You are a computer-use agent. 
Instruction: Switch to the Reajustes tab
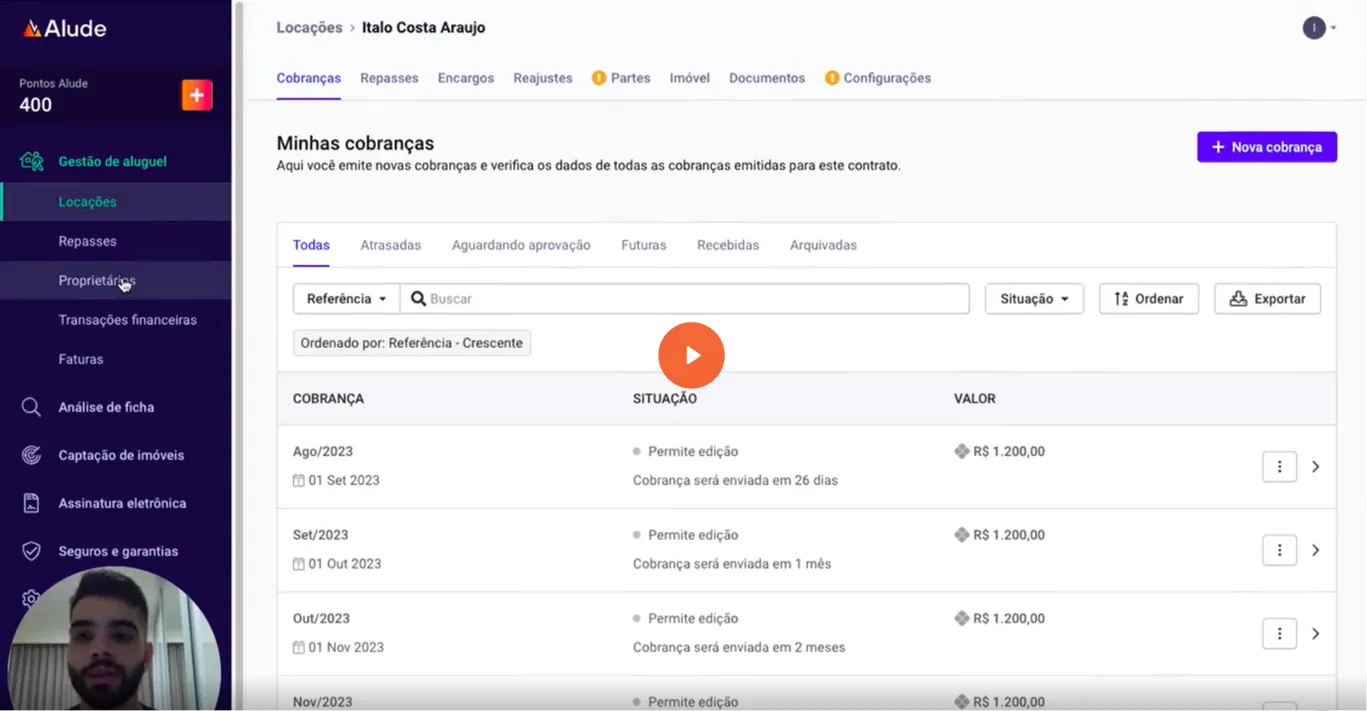pyautogui.click(x=543, y=78)
